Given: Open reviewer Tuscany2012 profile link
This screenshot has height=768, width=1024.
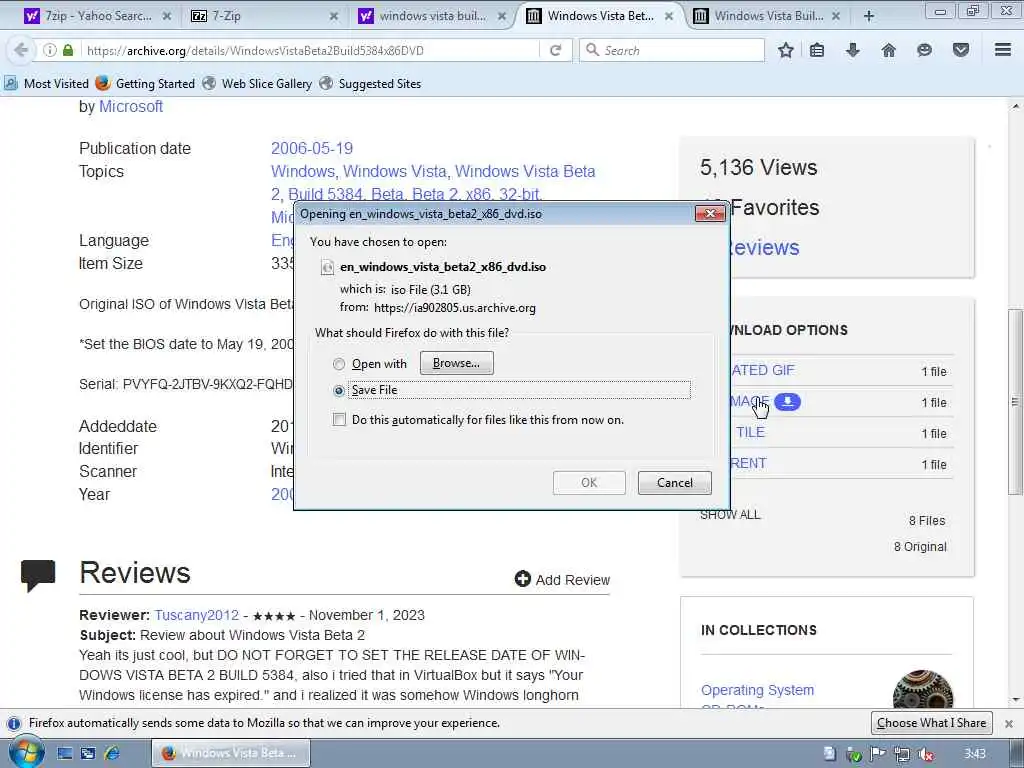Looking at the screenshot, I should (197, 615).
